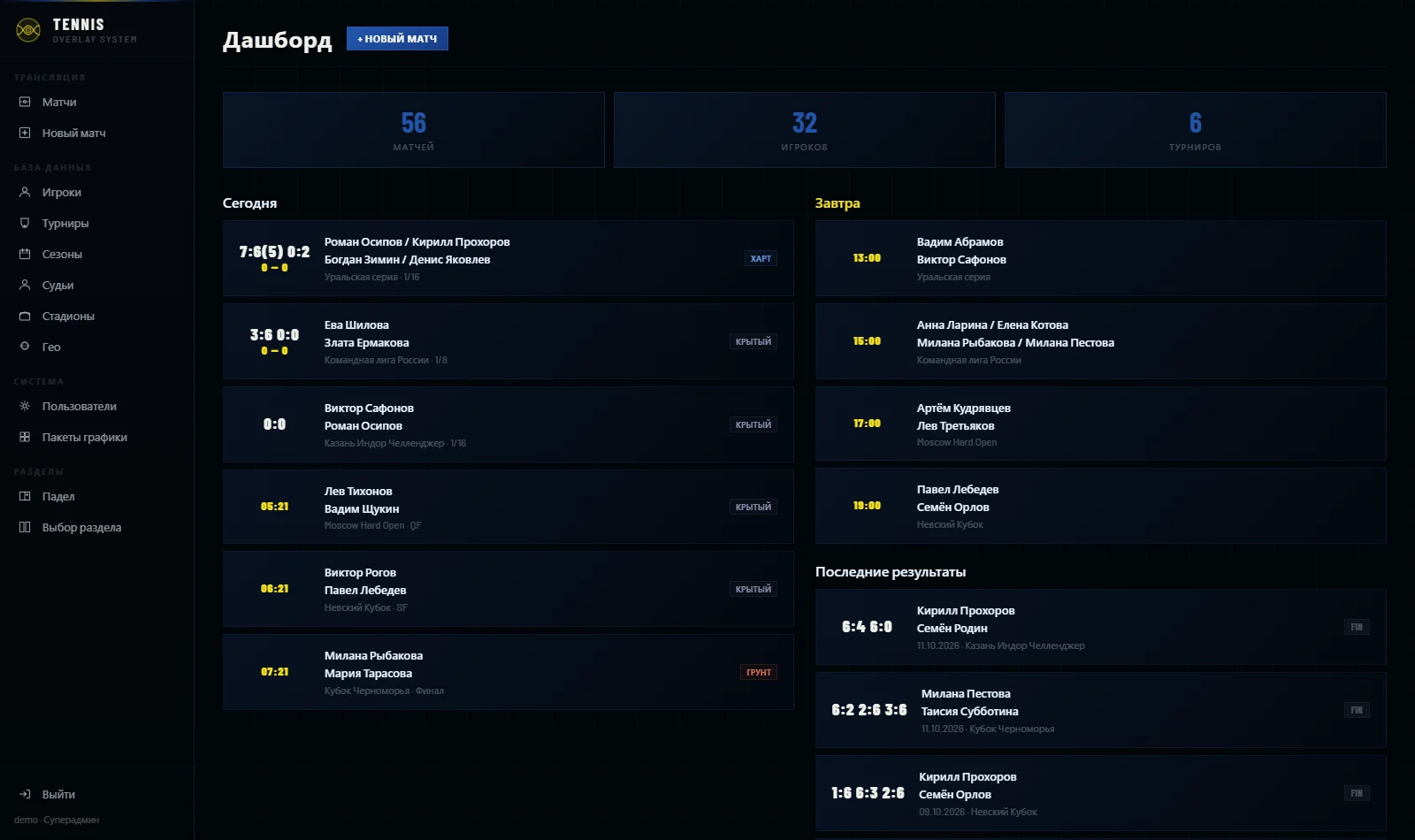Screen dimensions: 1415x840
Task: Open Выбор раздела
Action: coord(96,527)
